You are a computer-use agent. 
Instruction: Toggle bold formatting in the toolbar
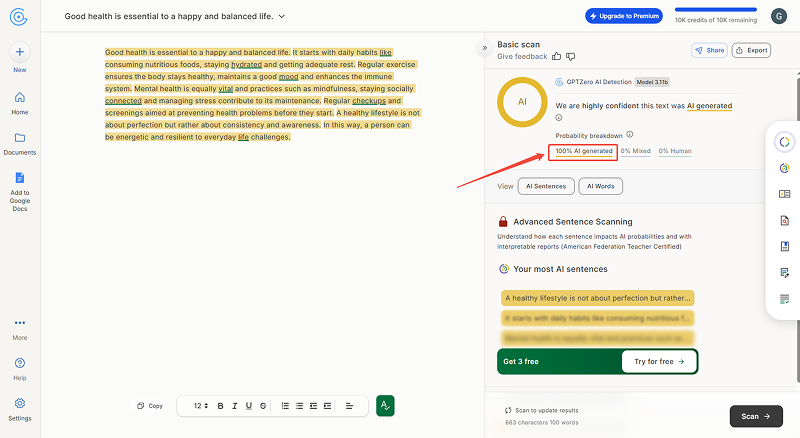(x=220, y=406)
